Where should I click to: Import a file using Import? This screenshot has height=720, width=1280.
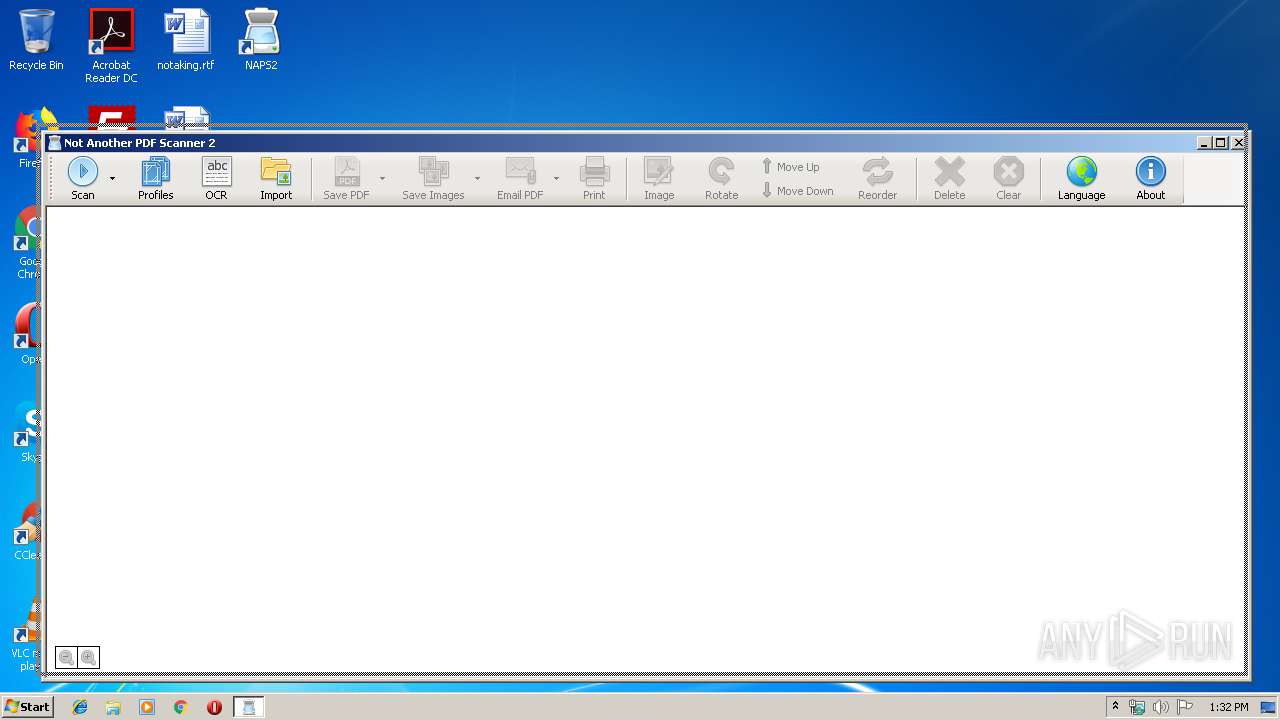(x=276, y=179)
